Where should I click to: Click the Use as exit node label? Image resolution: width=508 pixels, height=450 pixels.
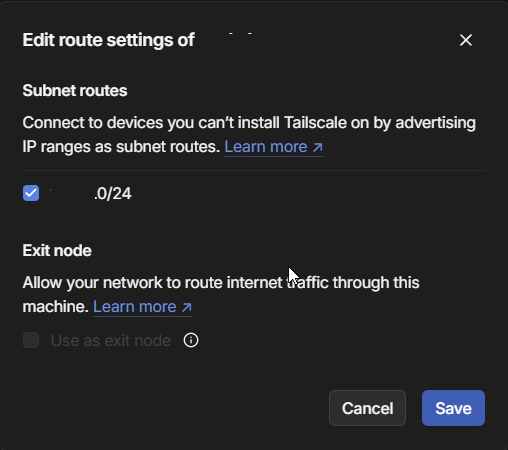point(111,340)
